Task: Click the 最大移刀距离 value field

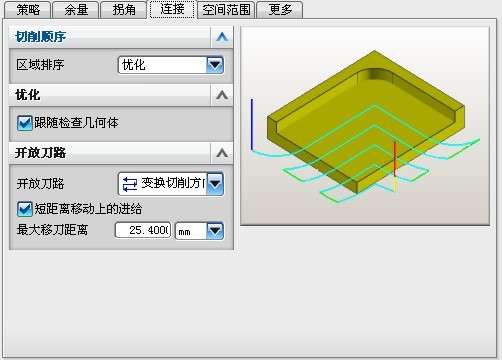Action: (x=143, y=230)
